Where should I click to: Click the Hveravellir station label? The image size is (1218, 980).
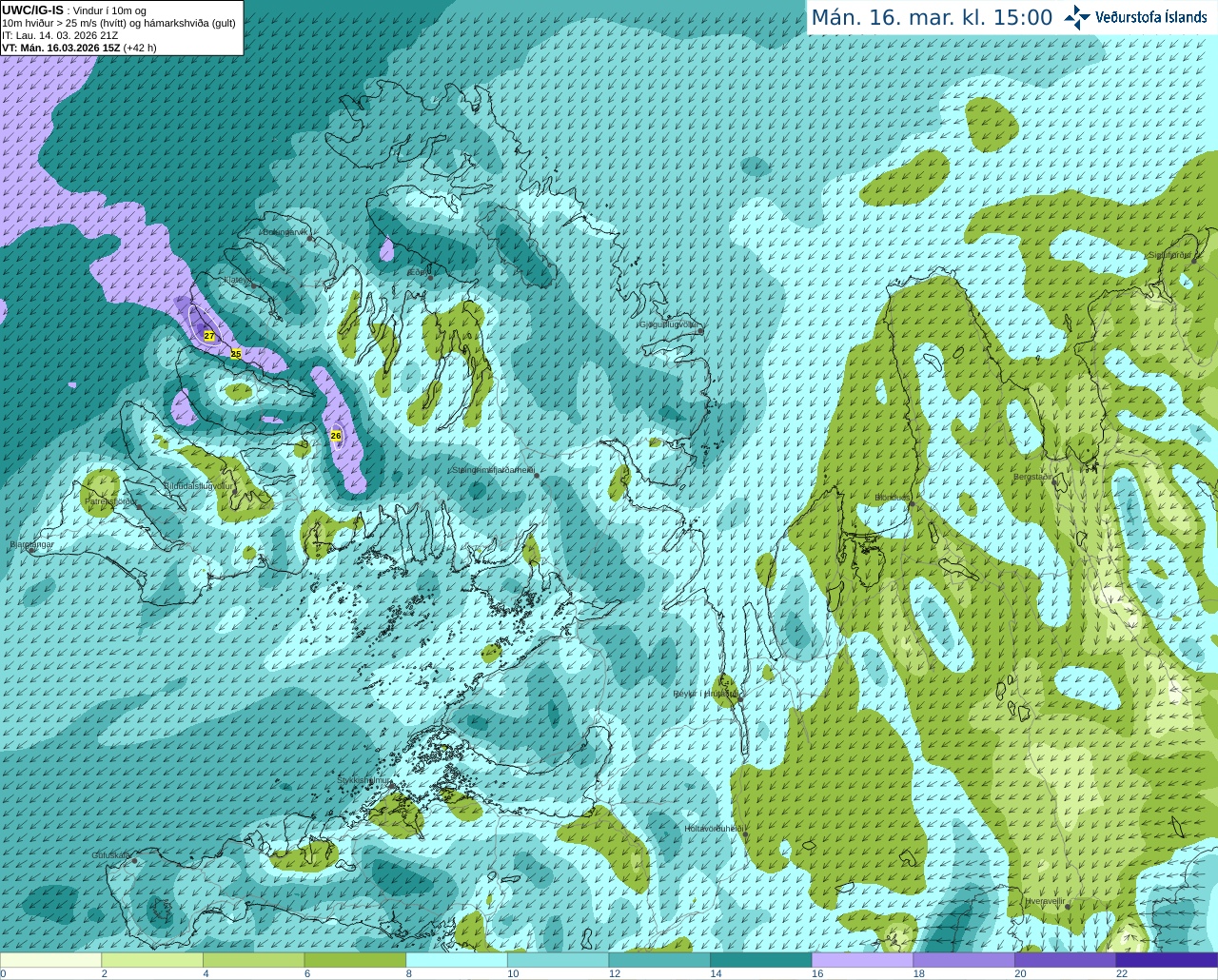point(1046,901)
